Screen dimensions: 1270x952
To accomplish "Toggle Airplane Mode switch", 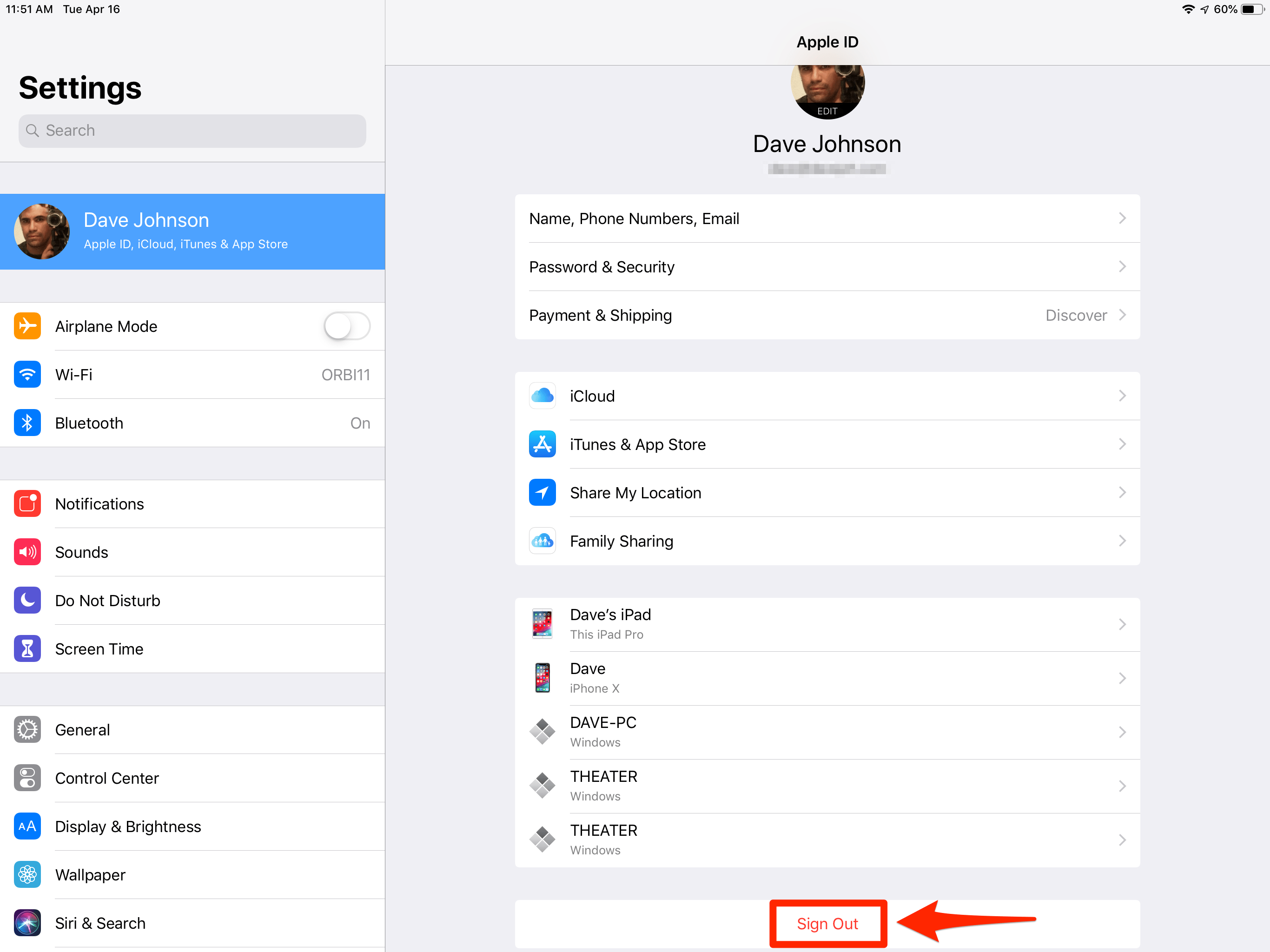I will pos(347,326).
